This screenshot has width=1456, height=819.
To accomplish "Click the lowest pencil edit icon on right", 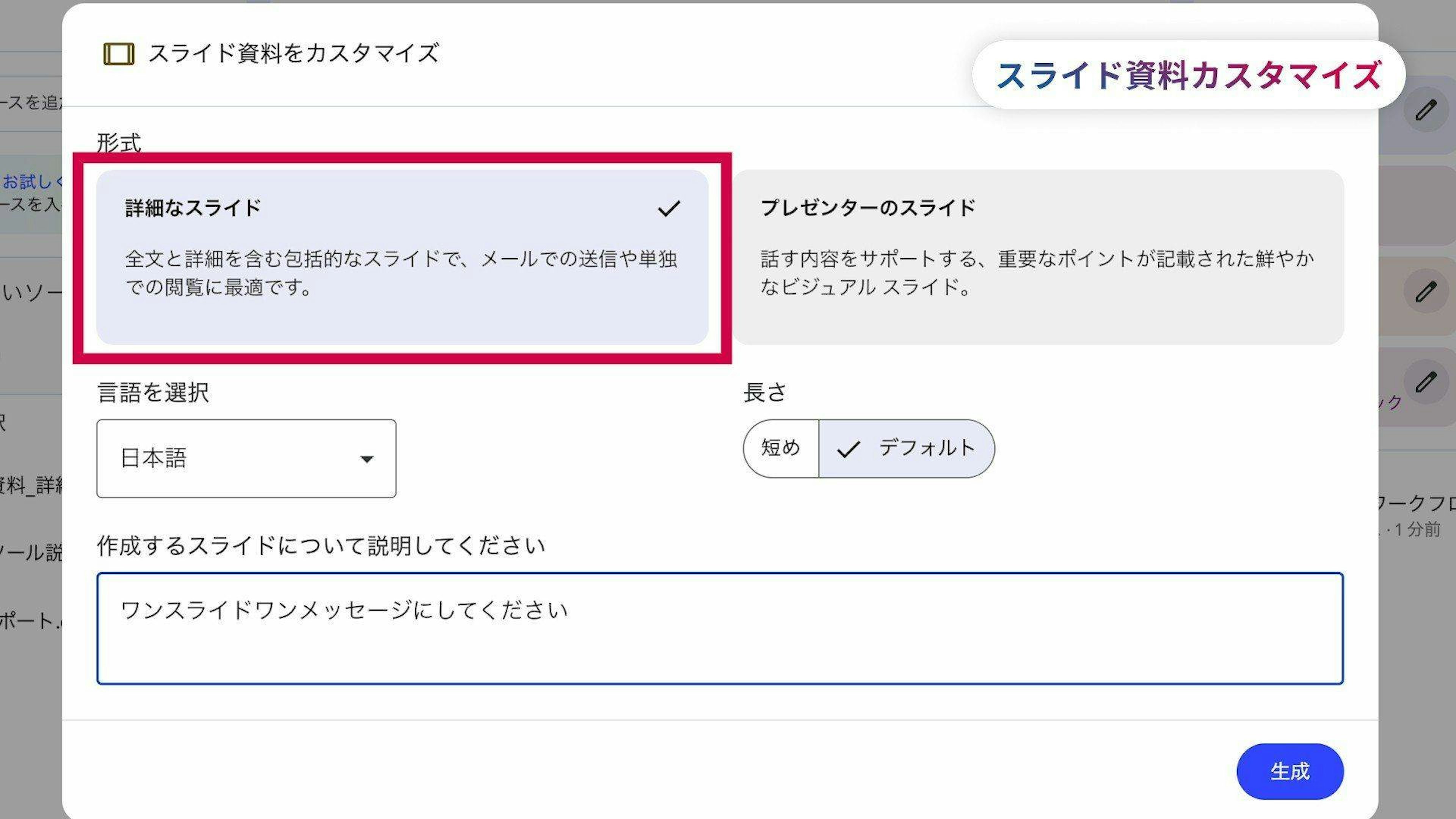I will pos(1426,382).
